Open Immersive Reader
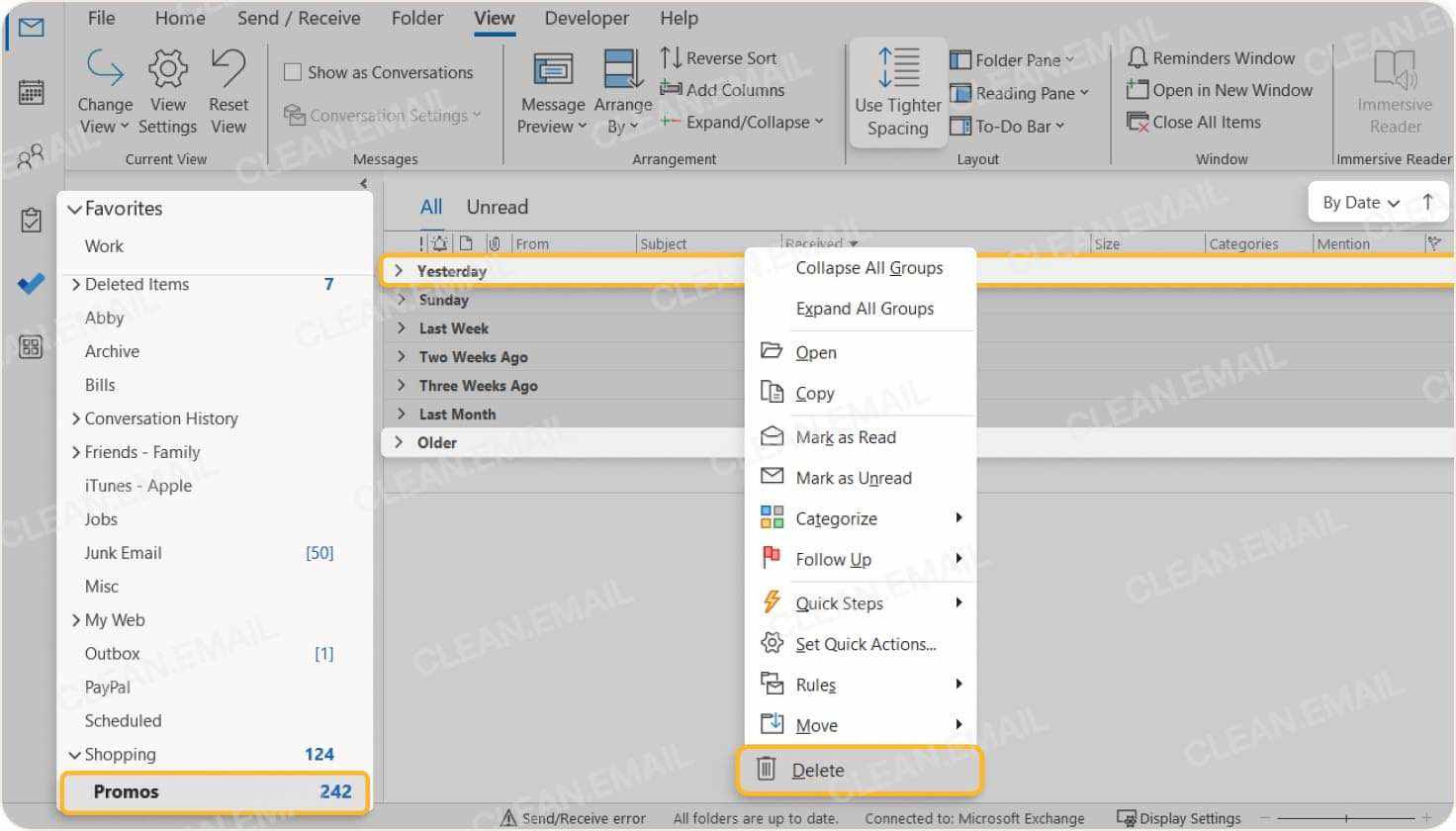The height and width of the screenshot is (831, 1456). click(1394, 89)
